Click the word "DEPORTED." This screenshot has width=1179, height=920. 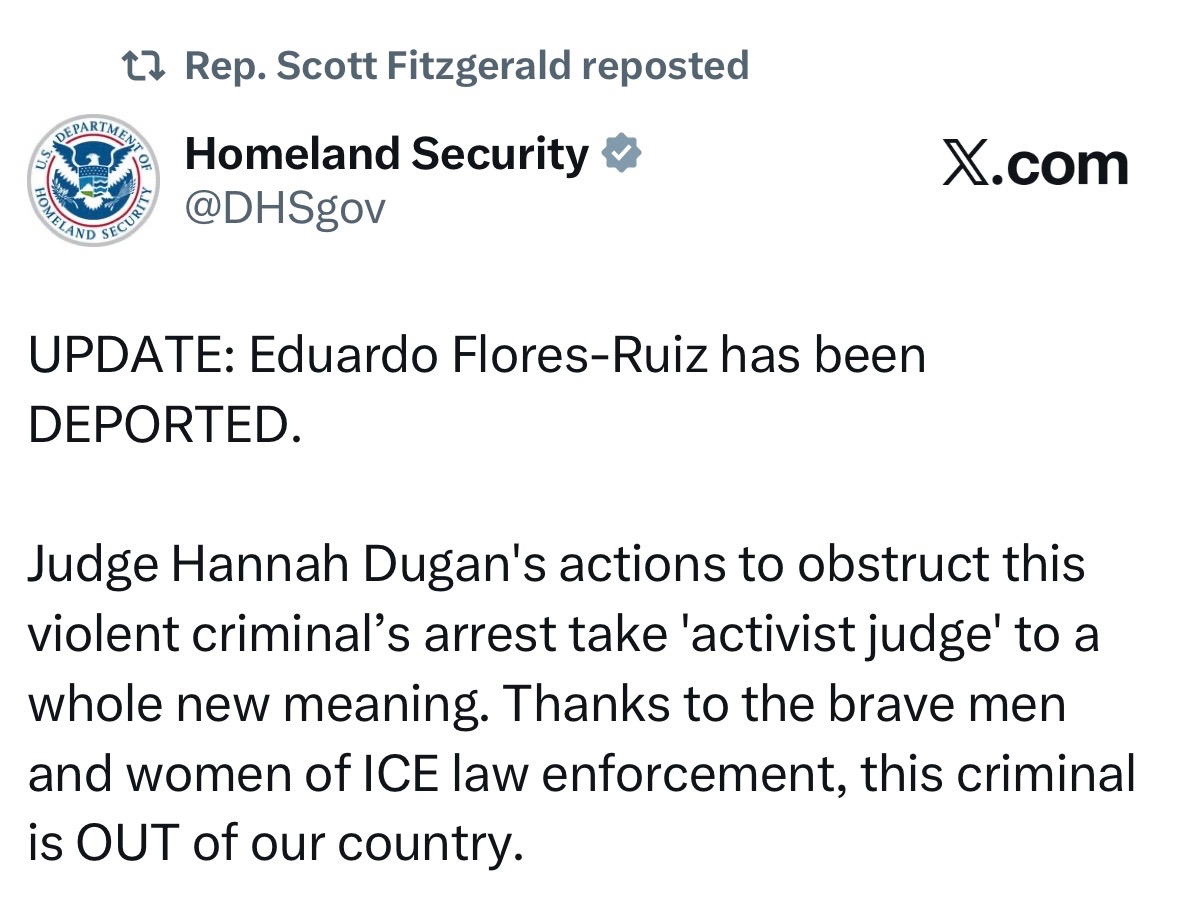(x=164, y=425)
